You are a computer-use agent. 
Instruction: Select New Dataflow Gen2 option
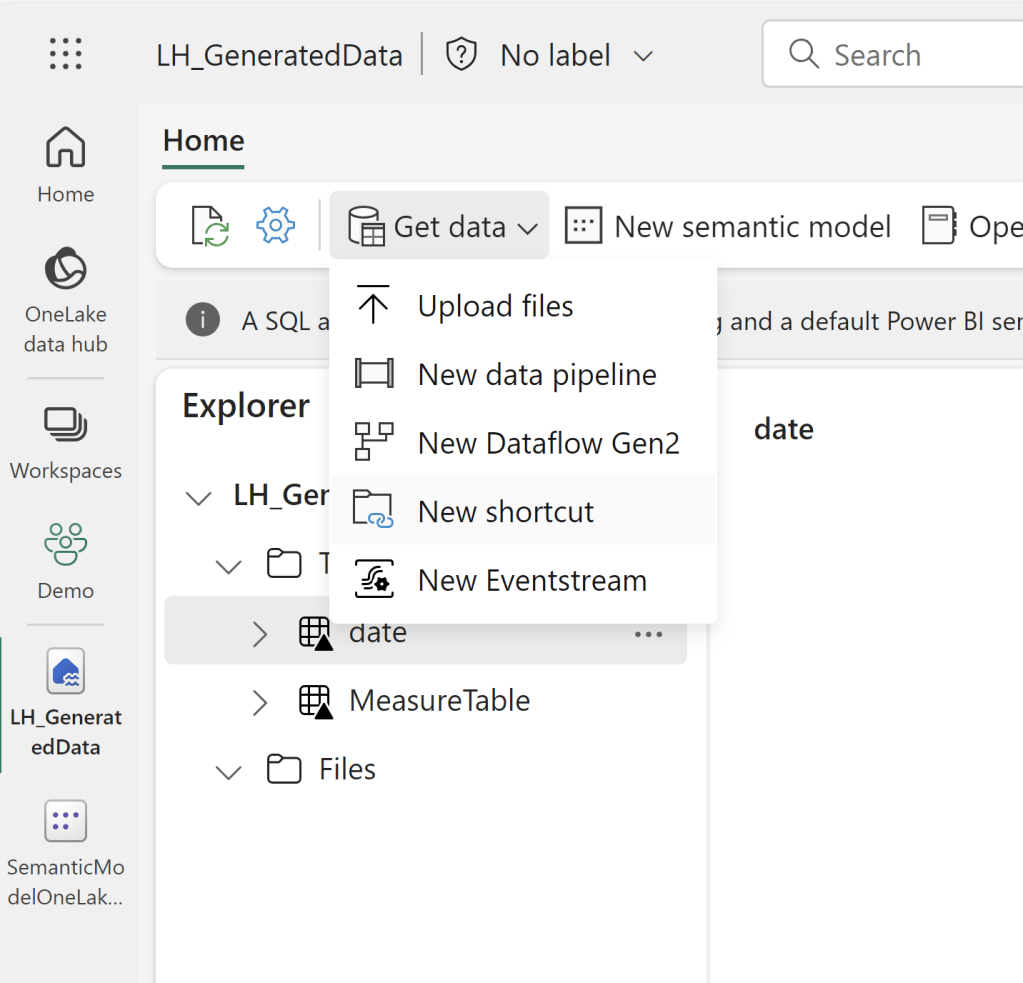click(x=548, y=443)
